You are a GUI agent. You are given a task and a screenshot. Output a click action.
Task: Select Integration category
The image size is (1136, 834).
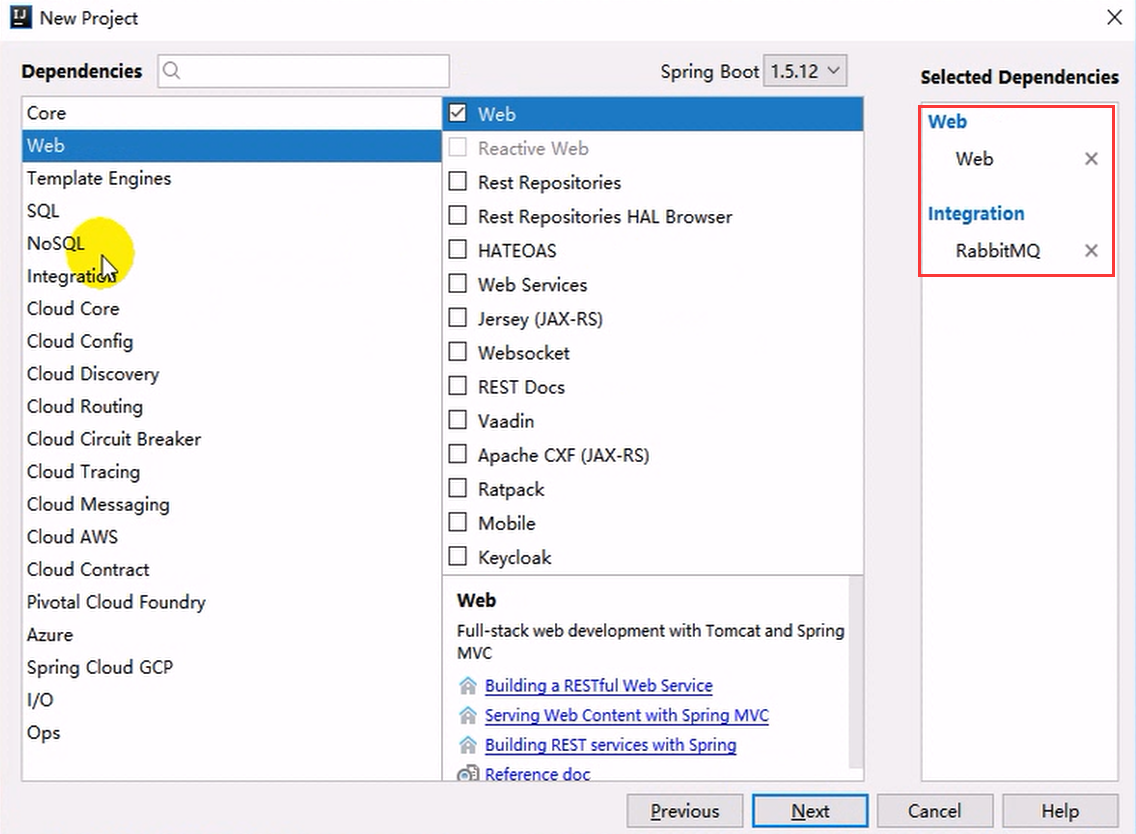(x=231, y=276)
